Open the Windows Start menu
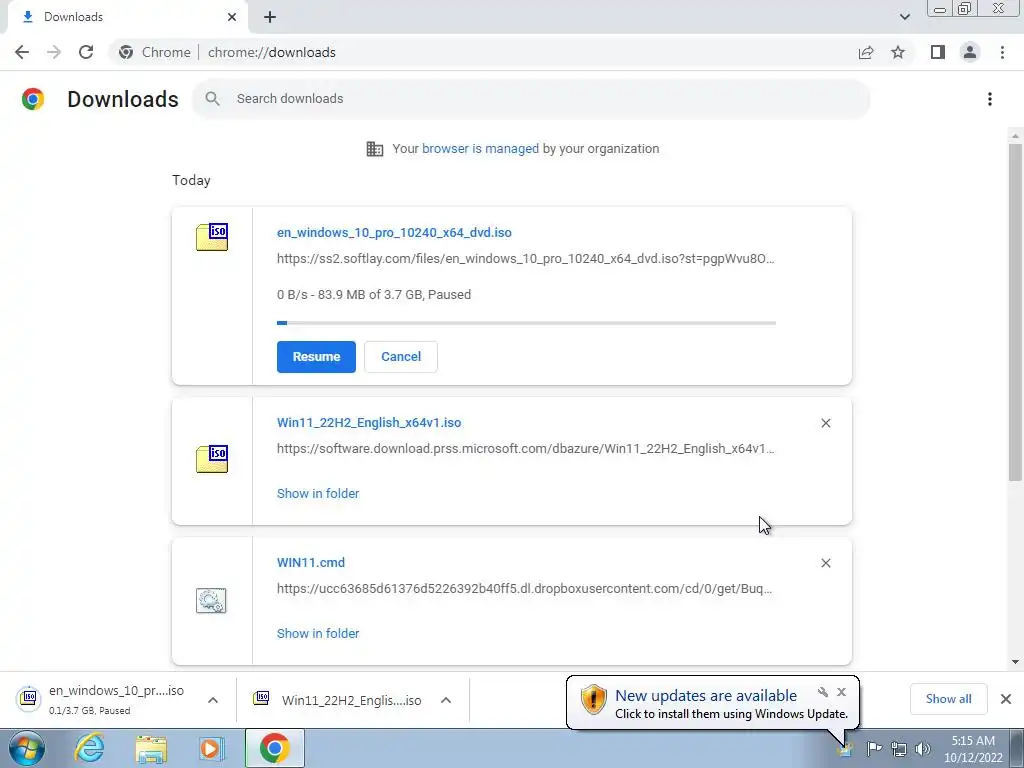This screenshot has width=1024, height=768. click(26, 748)
